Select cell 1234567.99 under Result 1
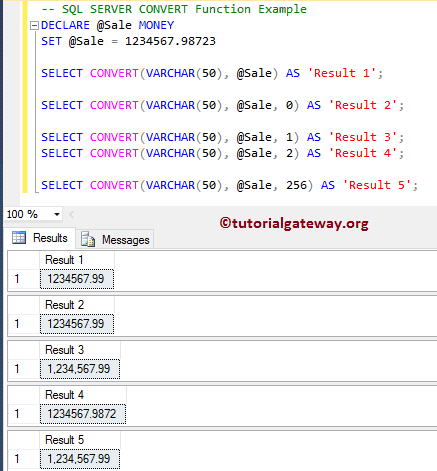 point(77,279)
